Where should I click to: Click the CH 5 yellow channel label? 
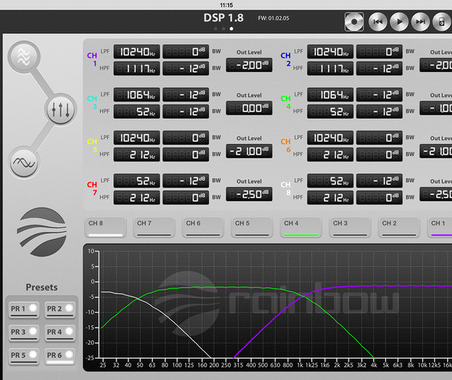tap(92, 145)
